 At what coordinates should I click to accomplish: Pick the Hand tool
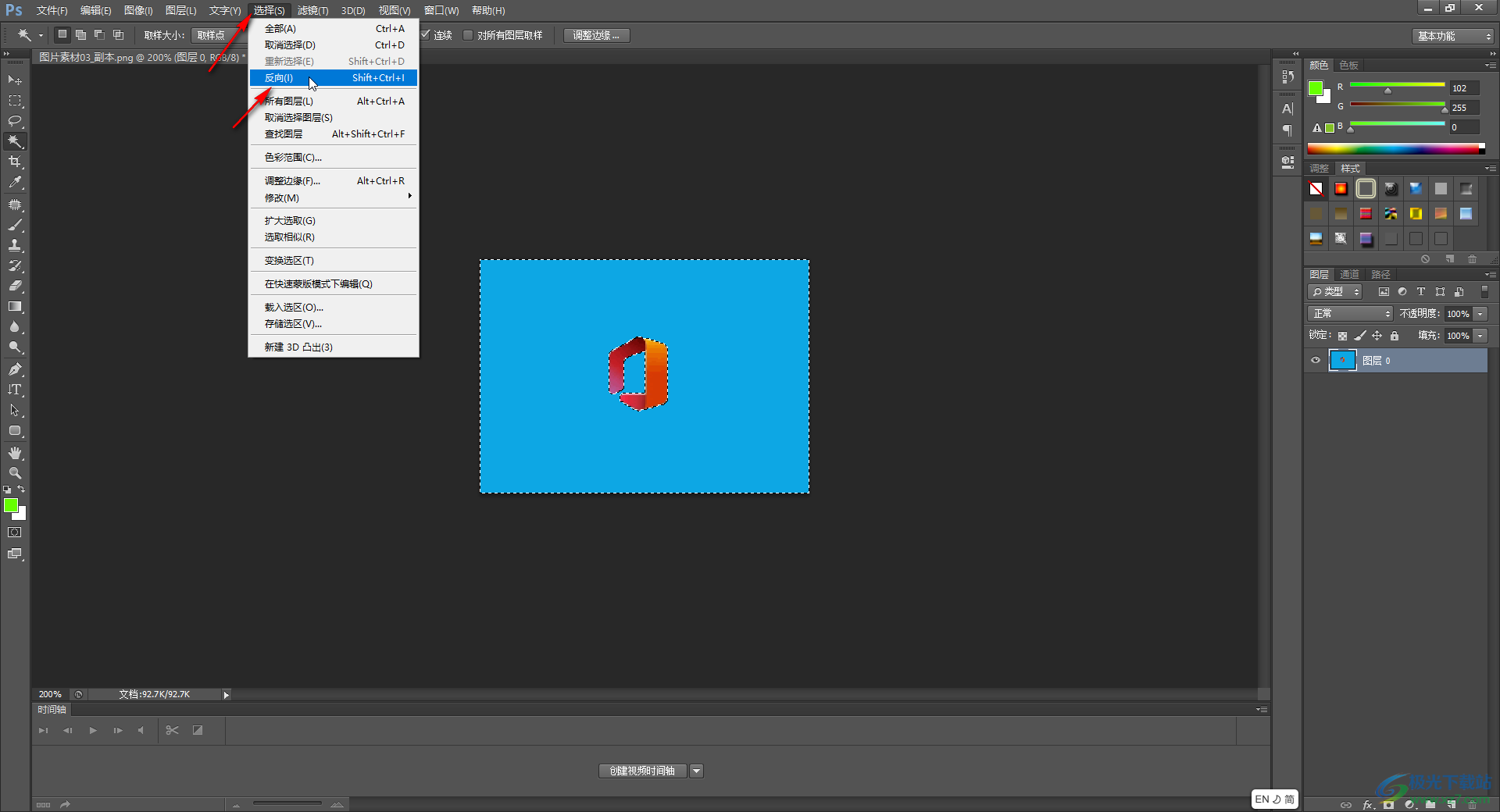click(x=15, y=453)
